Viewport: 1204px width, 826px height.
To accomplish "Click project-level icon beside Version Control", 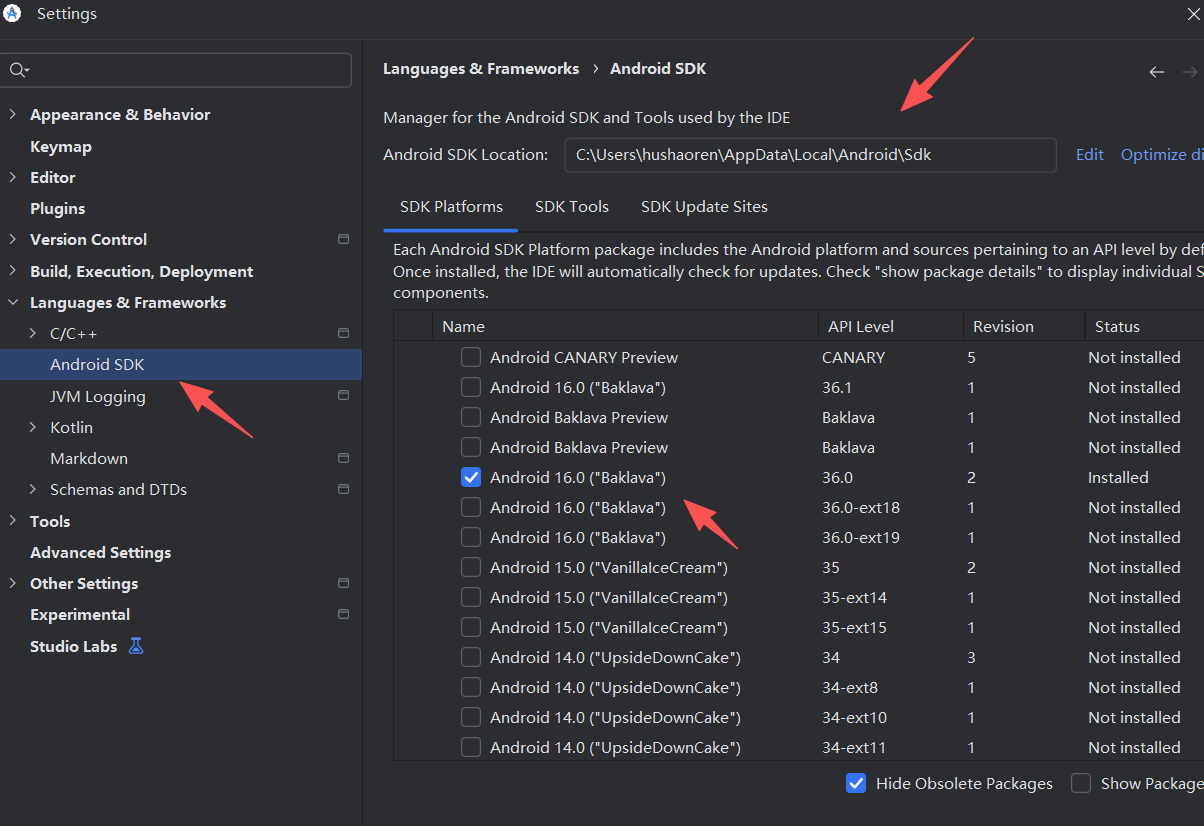I will 343,240.
